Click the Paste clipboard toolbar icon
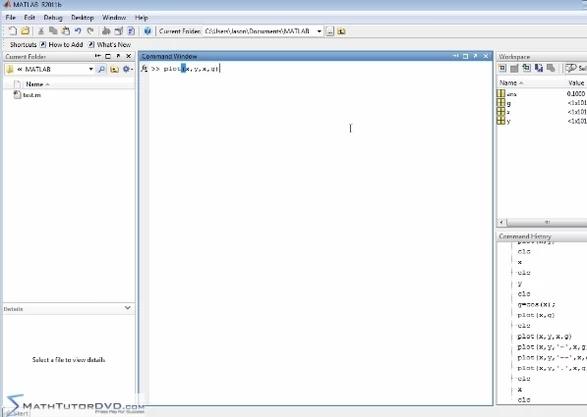 (66, 31)
